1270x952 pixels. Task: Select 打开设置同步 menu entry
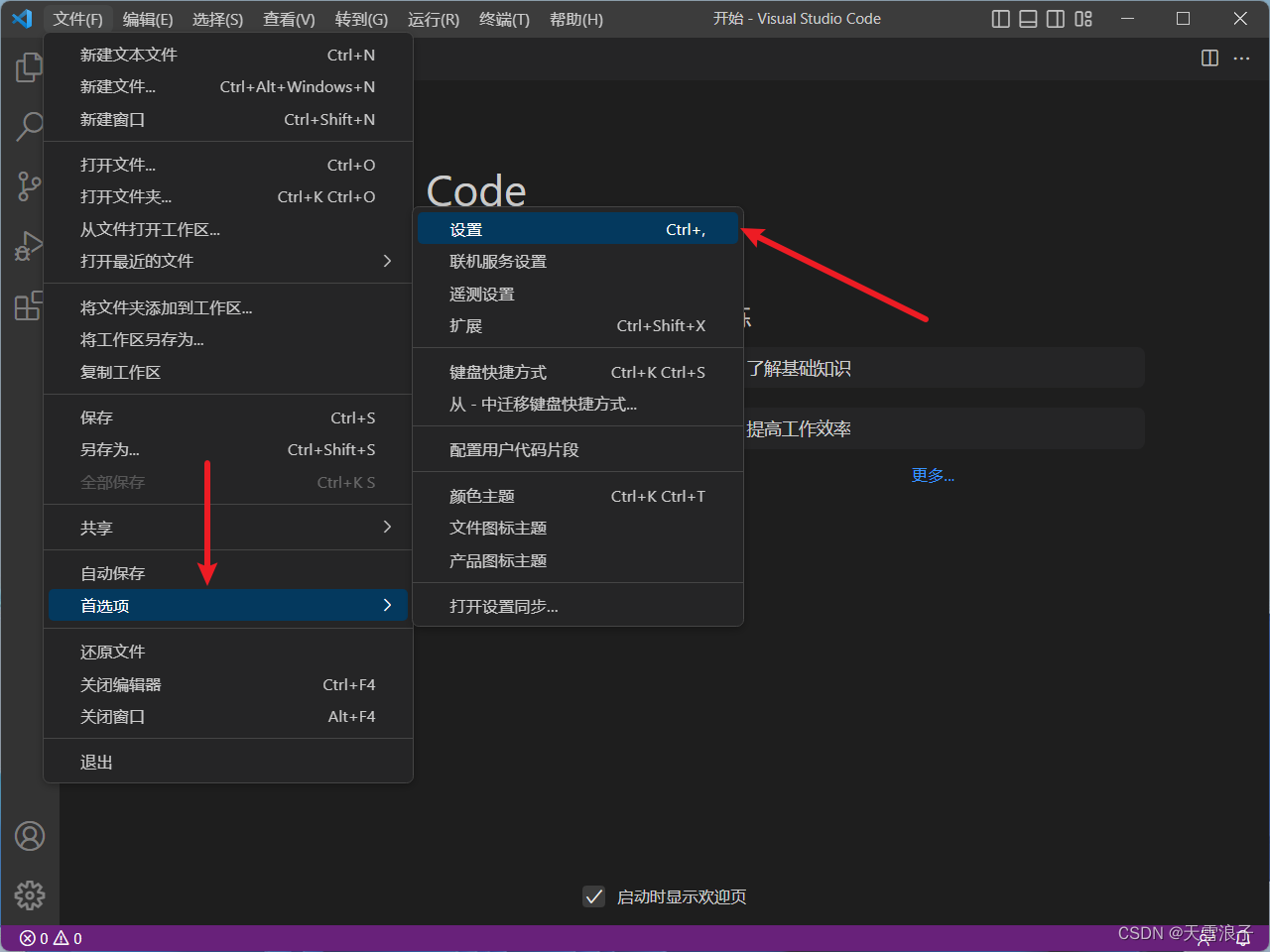coord(577,606)
